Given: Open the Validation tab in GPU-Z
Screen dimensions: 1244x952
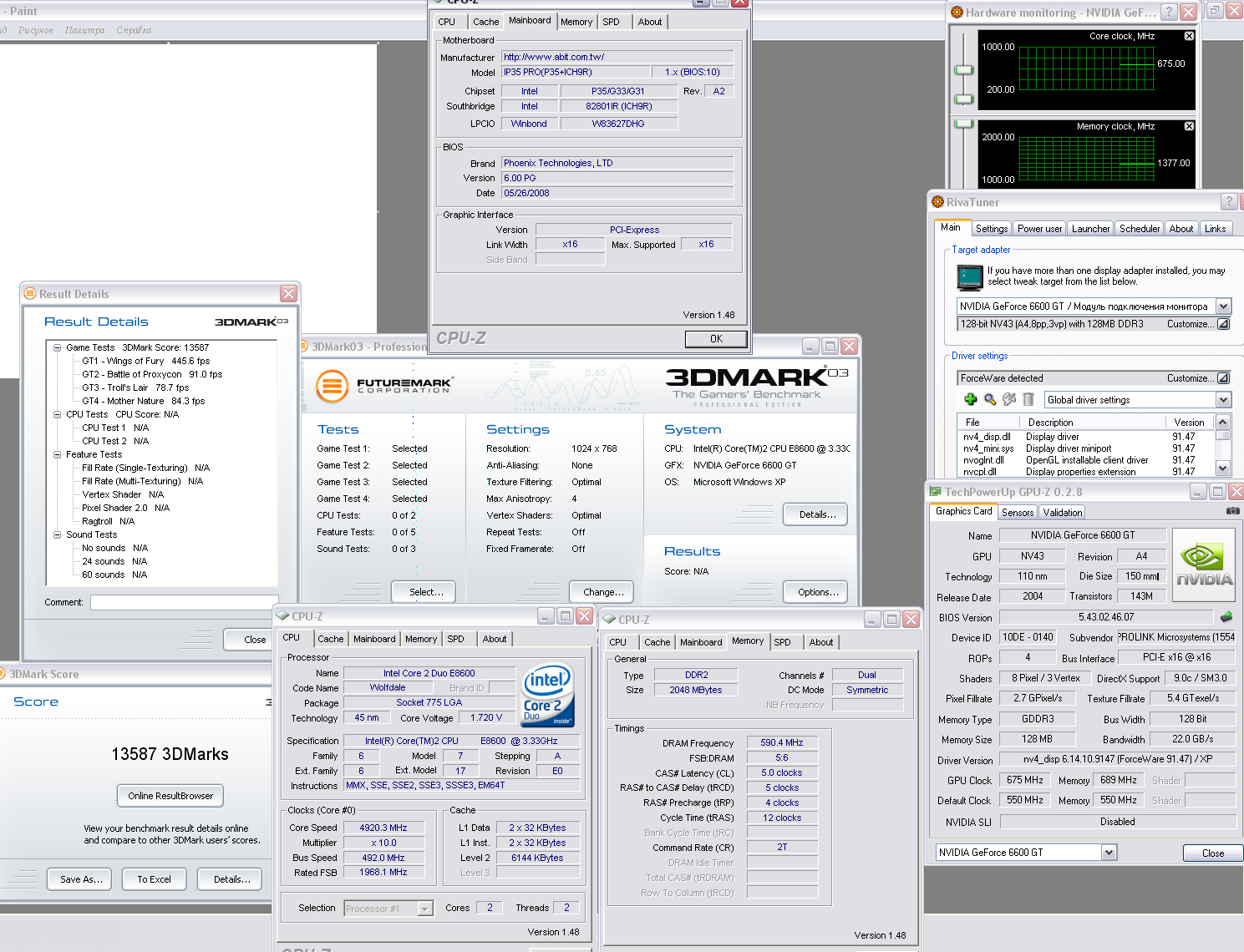Looking at the screenshot, I should [1062, 513].
